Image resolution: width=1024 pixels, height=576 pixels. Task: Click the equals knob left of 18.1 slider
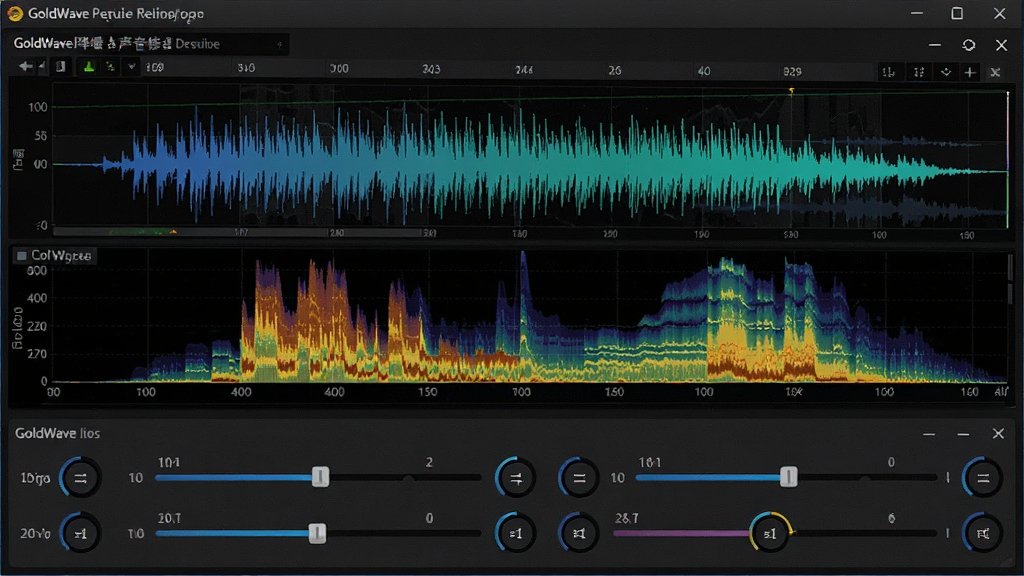tap(579, 478)
